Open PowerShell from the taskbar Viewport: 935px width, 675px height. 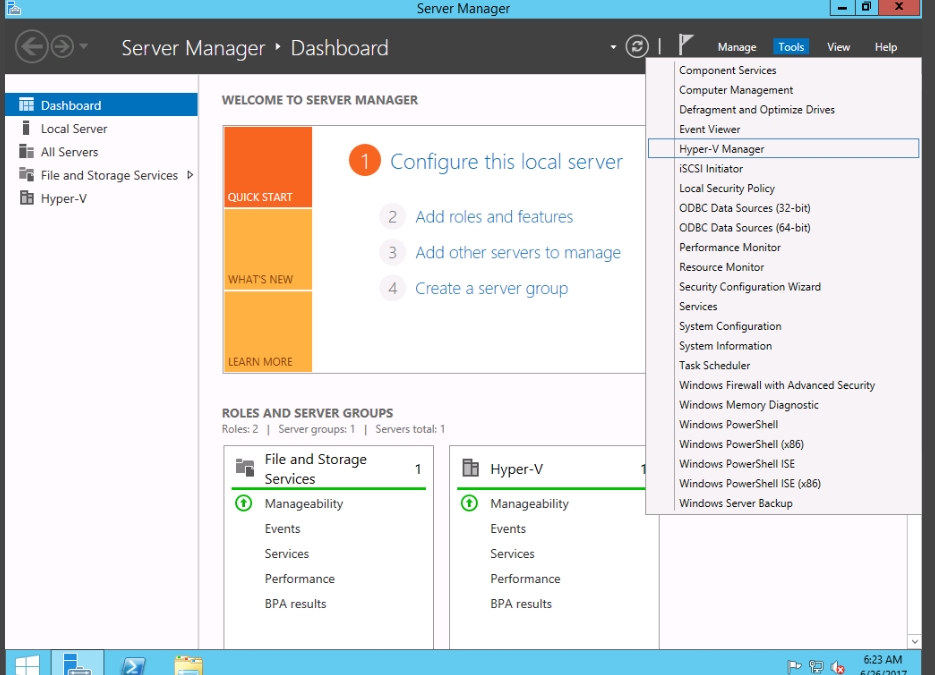point(135,665)
